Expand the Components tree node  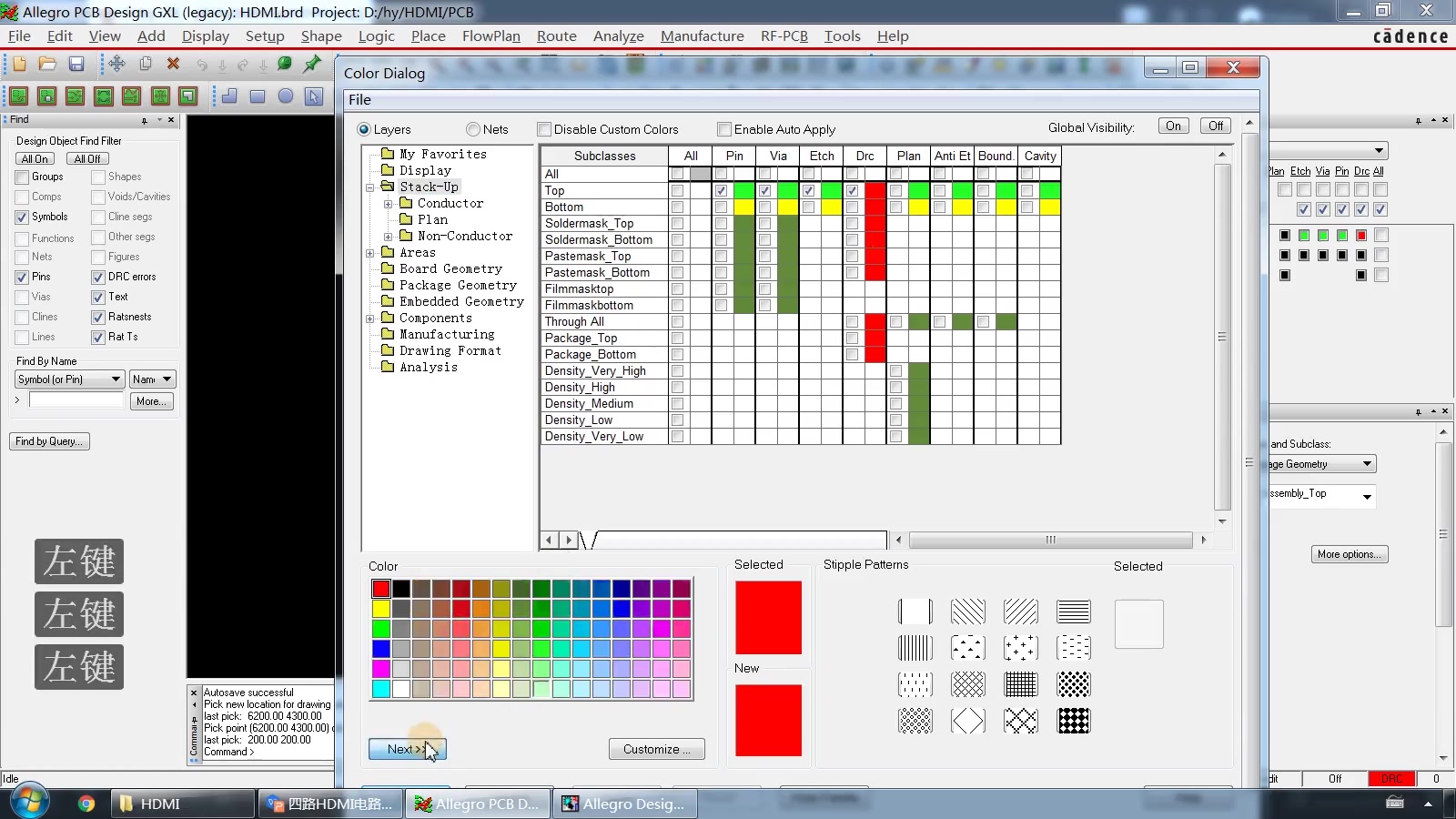click(370, 318)
